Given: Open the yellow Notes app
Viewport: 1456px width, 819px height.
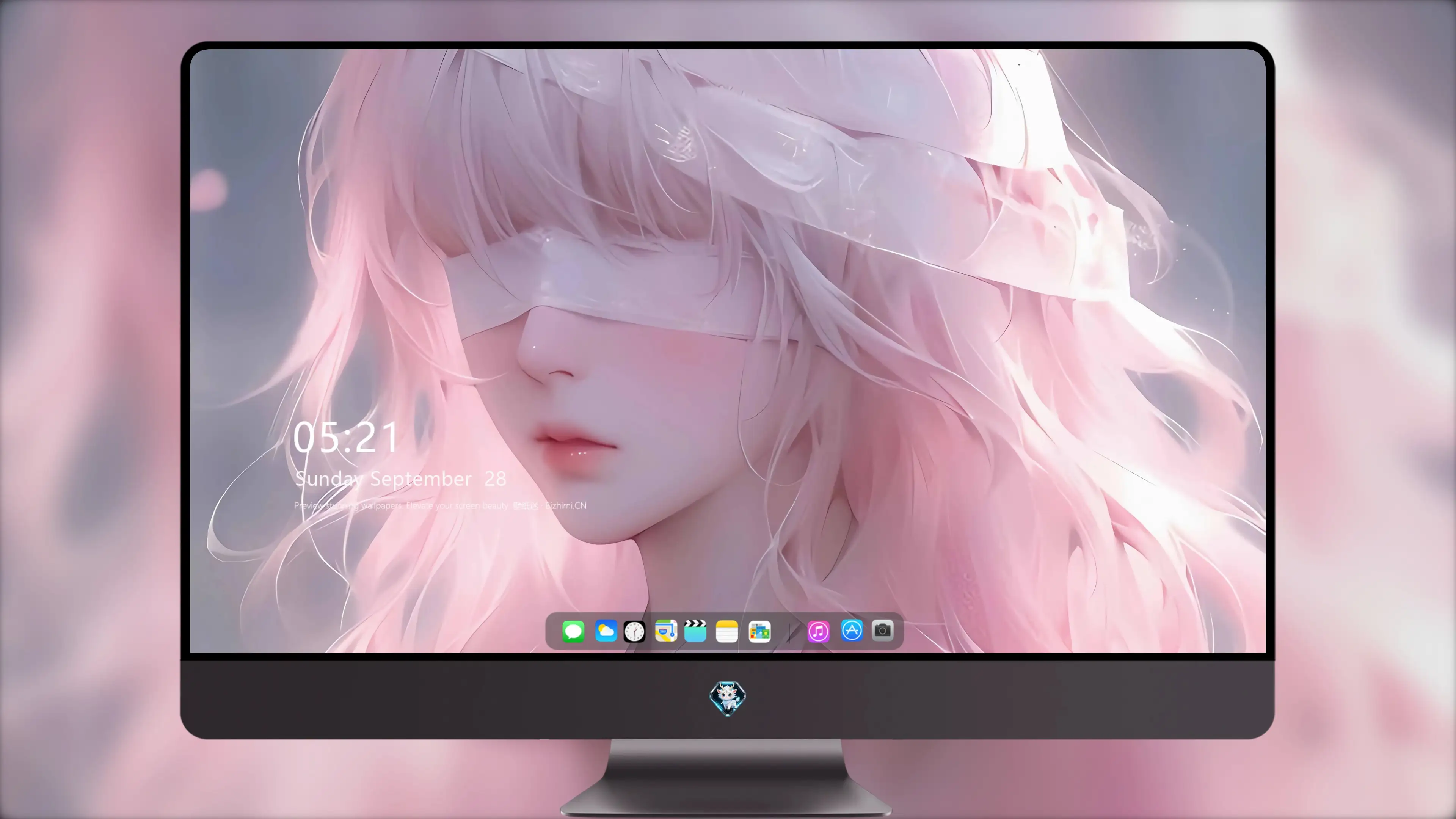Looking at the screenshot, I should (x=727, y=631).
